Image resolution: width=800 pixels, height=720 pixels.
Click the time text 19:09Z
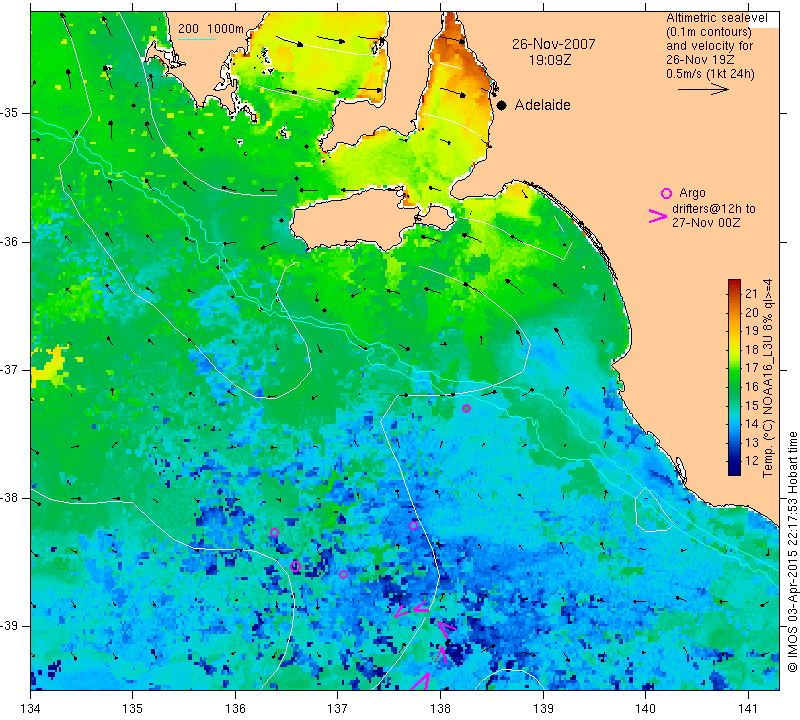click(550, 60)
